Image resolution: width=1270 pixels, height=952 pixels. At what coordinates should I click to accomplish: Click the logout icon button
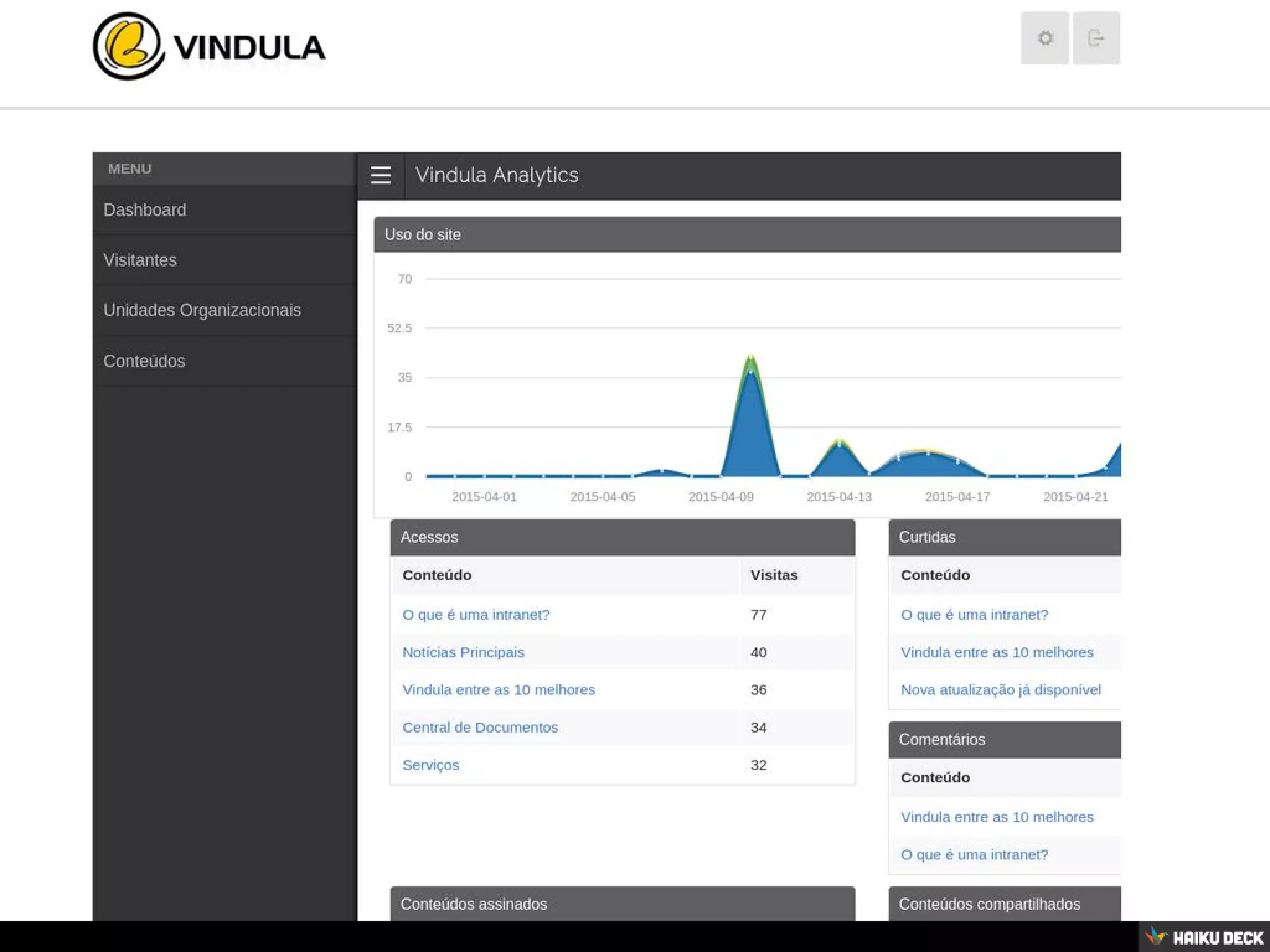click(1096, 38)
